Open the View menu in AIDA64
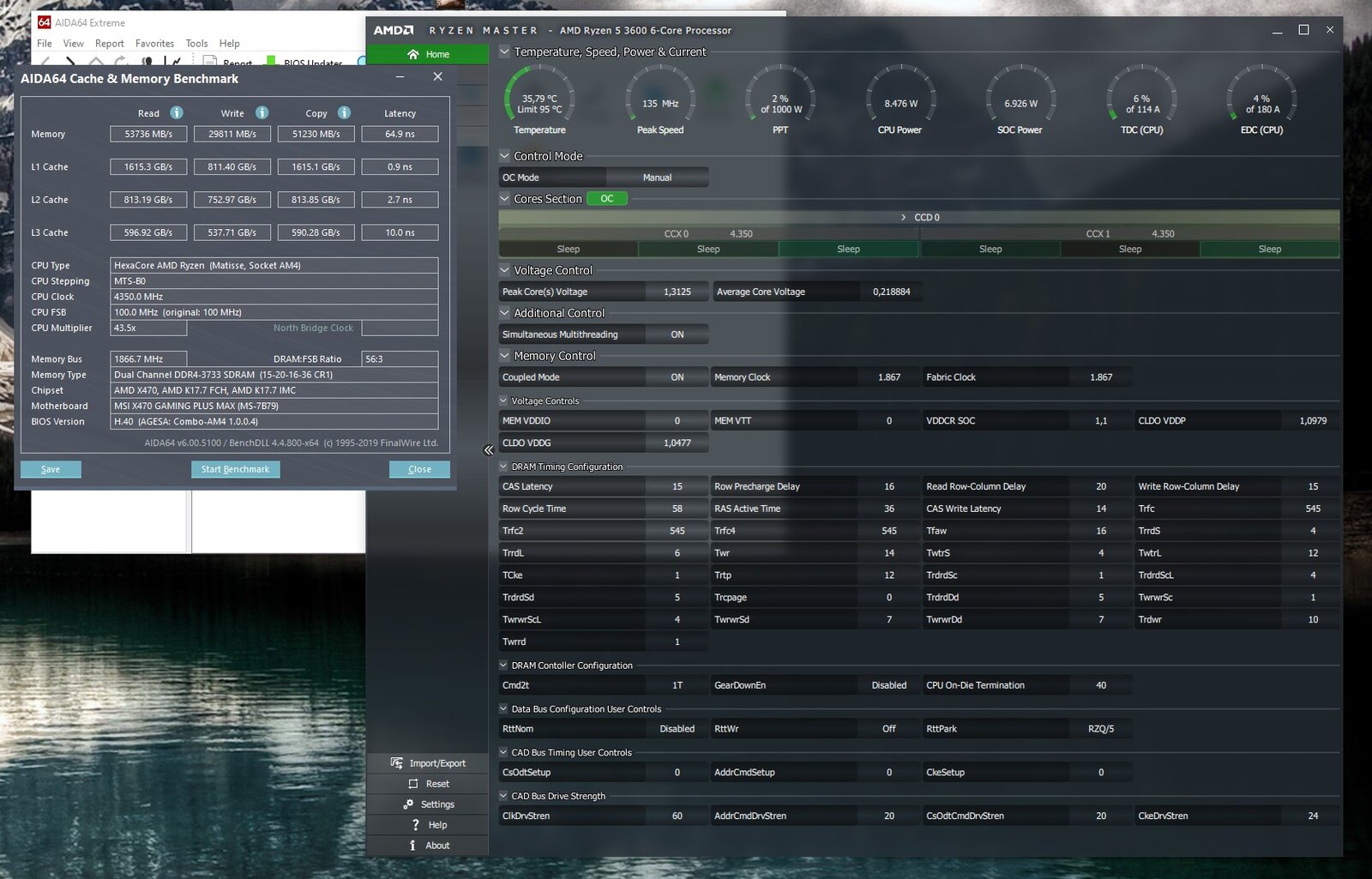Viewport: 1372px width, 879px height. pyautogui.click(x=74, y=44)
